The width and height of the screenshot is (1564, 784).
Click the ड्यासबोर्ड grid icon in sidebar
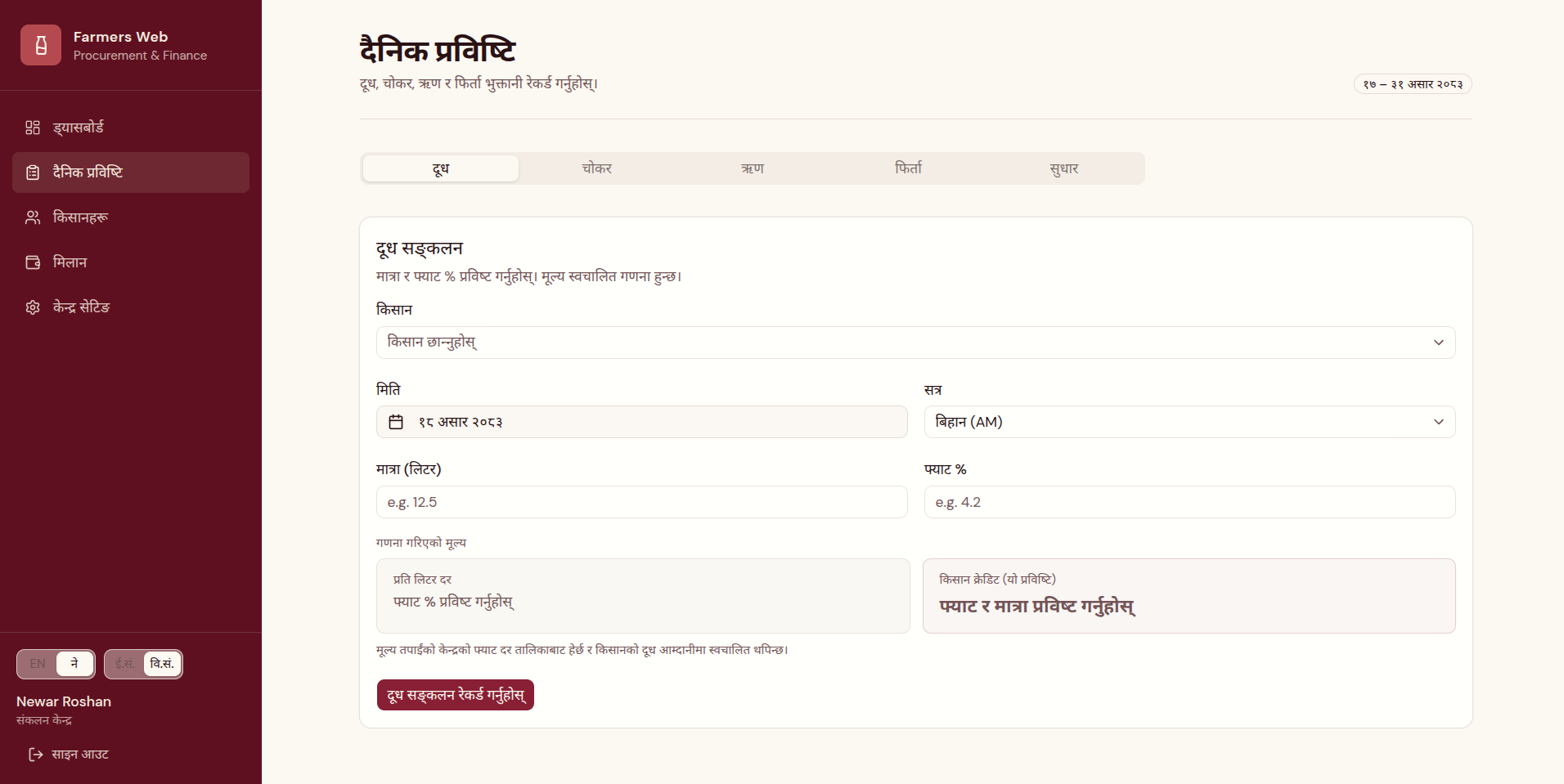click(33, 128)
